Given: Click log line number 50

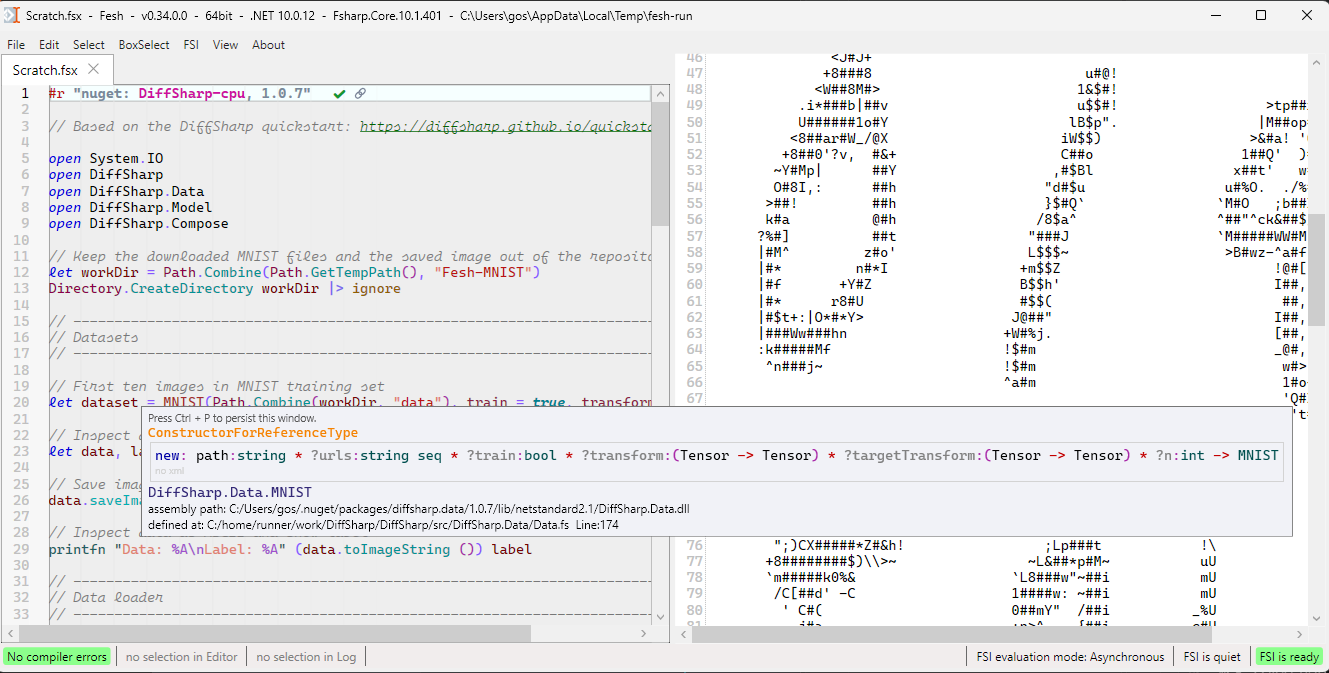Looking at the screenshot, I should [x=695, y=122].
